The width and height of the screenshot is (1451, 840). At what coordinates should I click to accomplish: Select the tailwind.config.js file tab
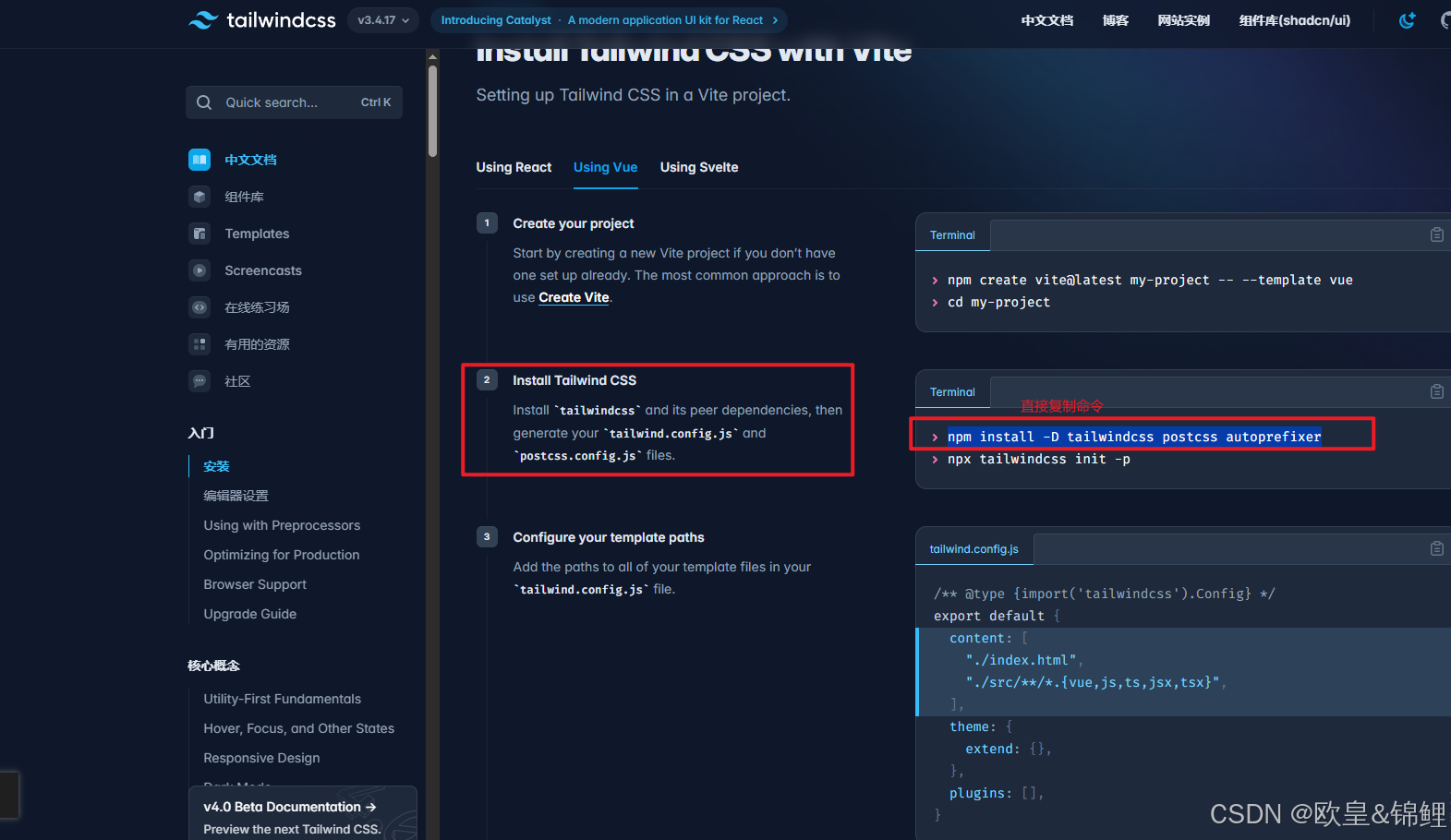(973, 549)
